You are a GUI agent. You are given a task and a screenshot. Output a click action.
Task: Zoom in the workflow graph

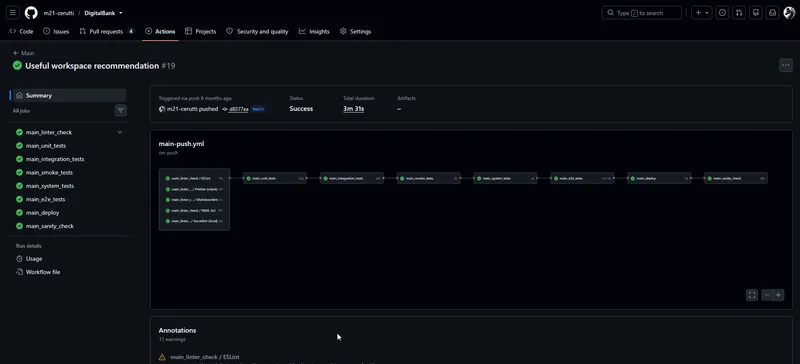[x=779, y=295]
